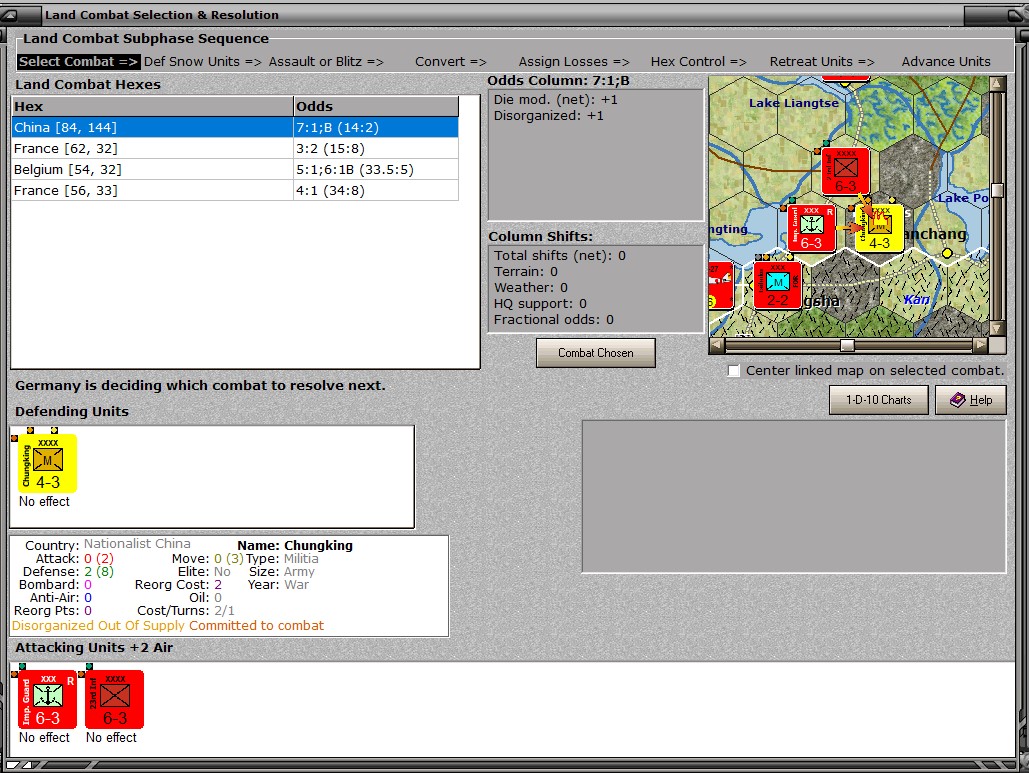Viewport: 1029px width, 773px height.
Task: Click the Lake Liangtse label on the map
Action: point(793,103)
